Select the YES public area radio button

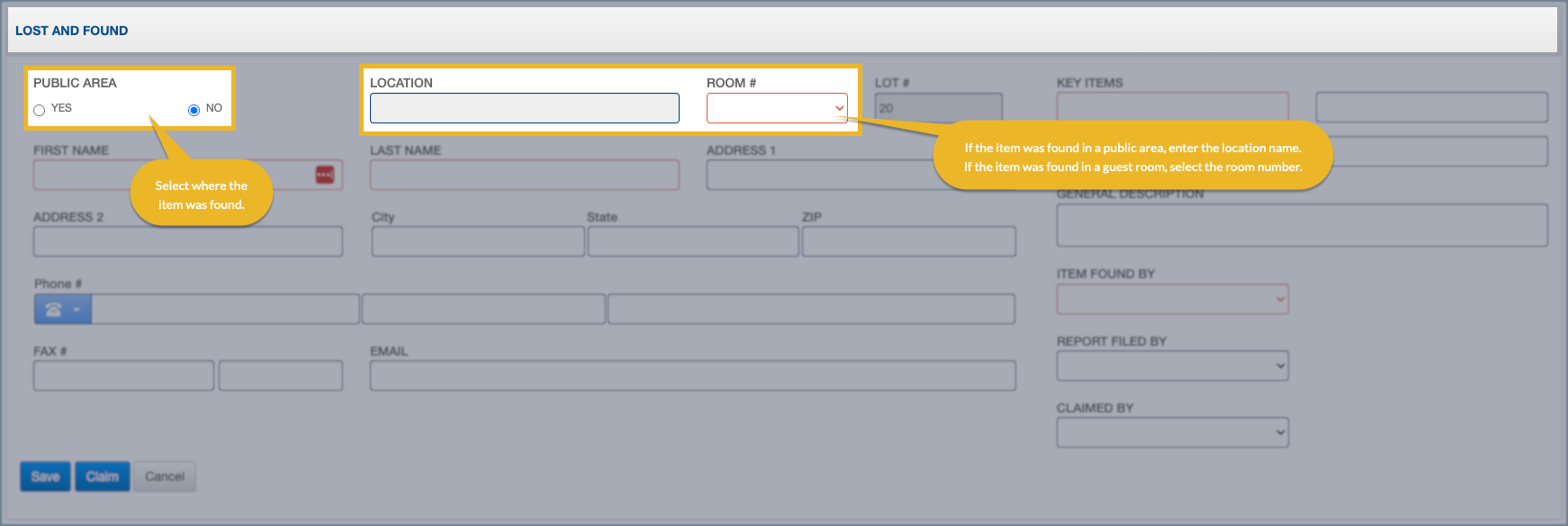[40, 110]
